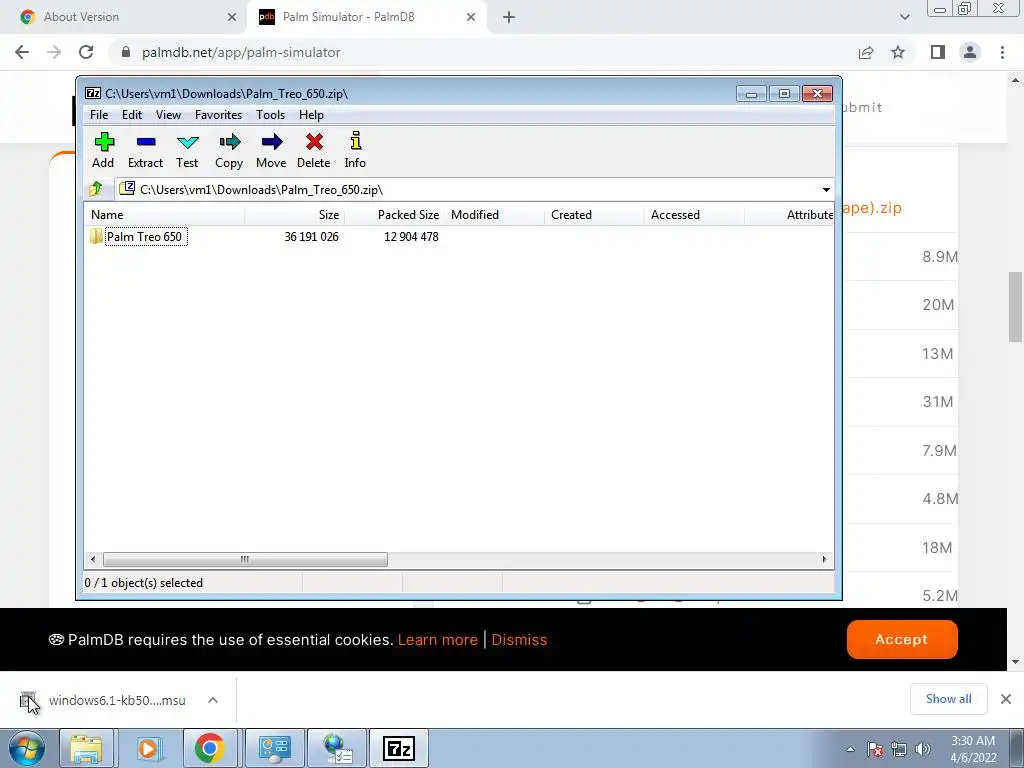
Task: Open Windows Explorer from the taskbar
Action: pos(87,748)
